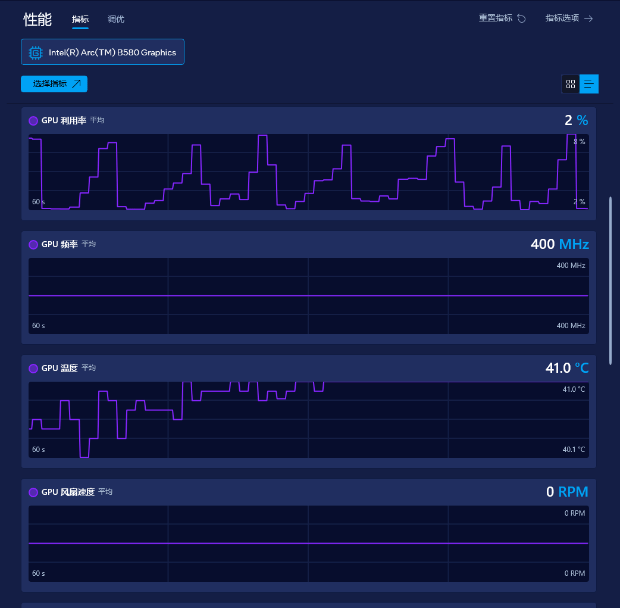
Task: Click the purple dot beside GPU 温度
Action: click(33, 368)
